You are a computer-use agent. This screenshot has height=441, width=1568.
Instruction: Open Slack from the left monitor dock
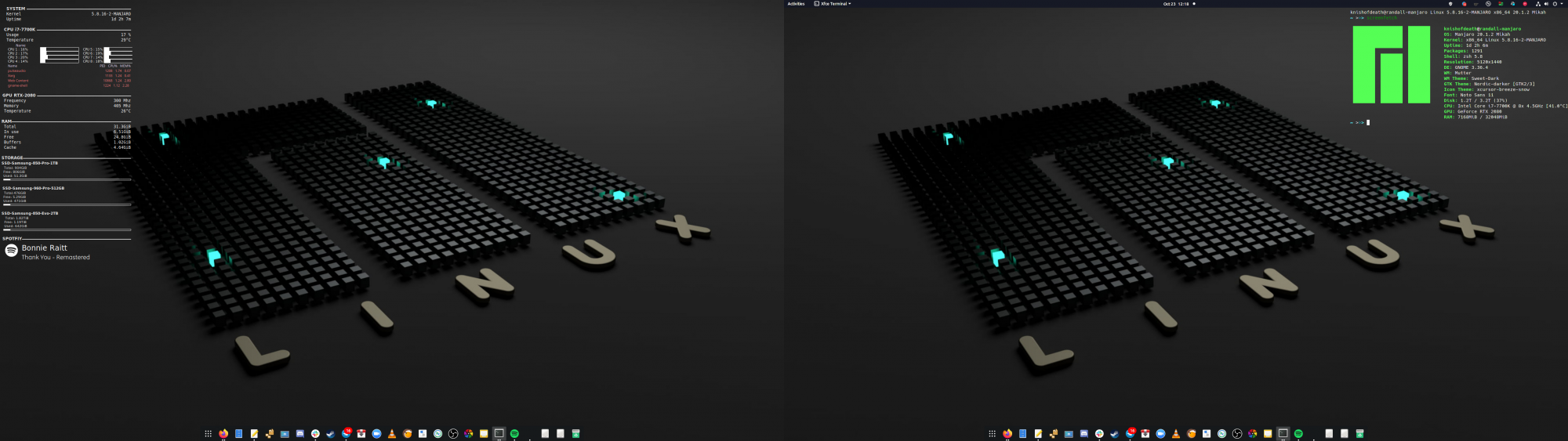coord(315,433)
